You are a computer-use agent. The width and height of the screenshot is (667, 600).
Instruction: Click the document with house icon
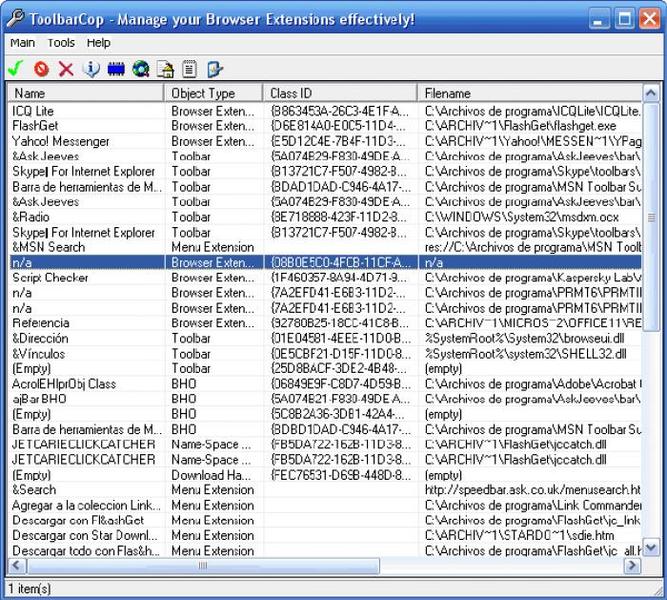tap(165, 69)
